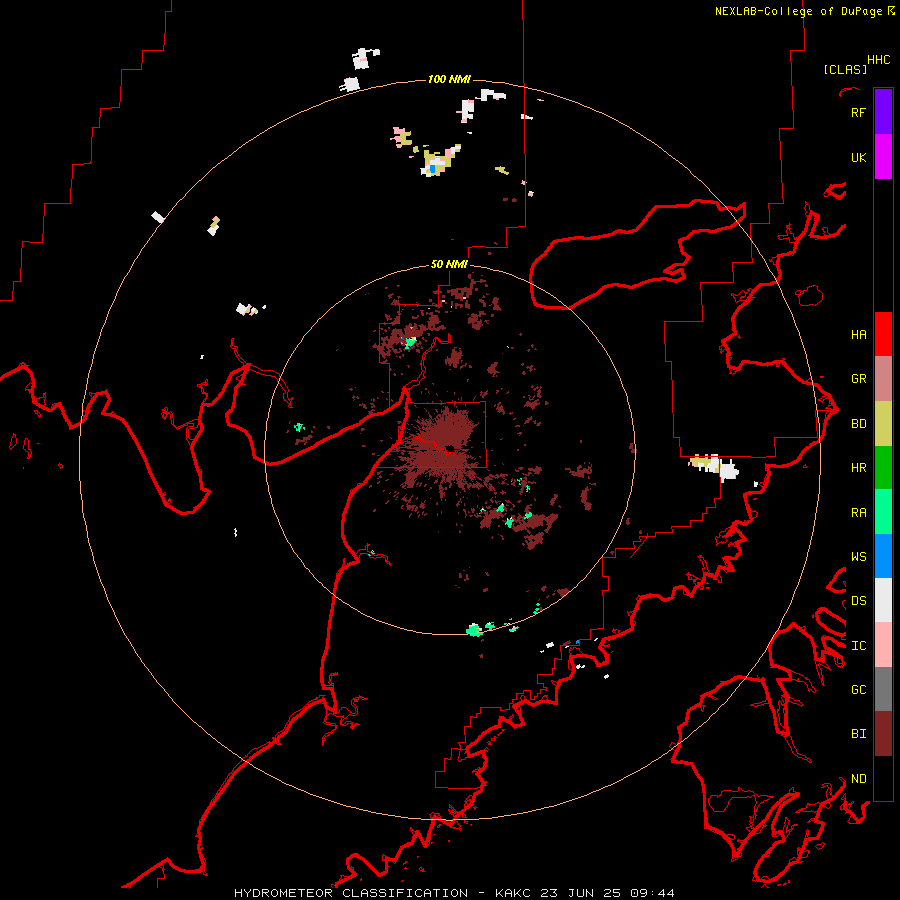The image size is (900, 900).
Task: Click the [CLAS] units label
Action: pyautogui.click(x=845, y=69)
